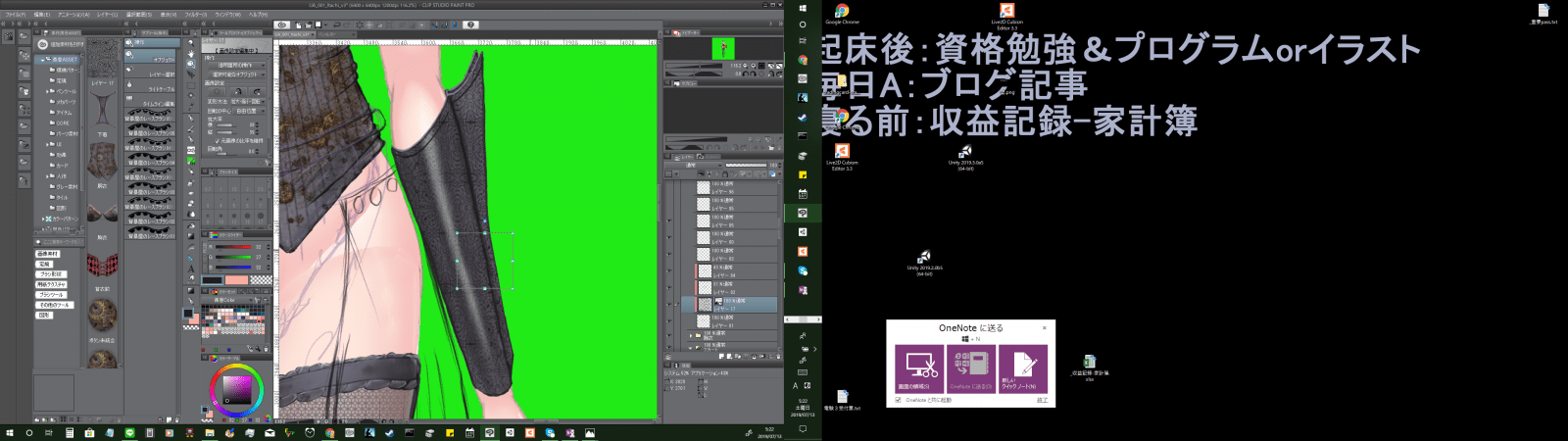The width and height of the screenshot is (1568, 441).
Task: Open アニメーション(A) menu
Action: pos(73,15)
